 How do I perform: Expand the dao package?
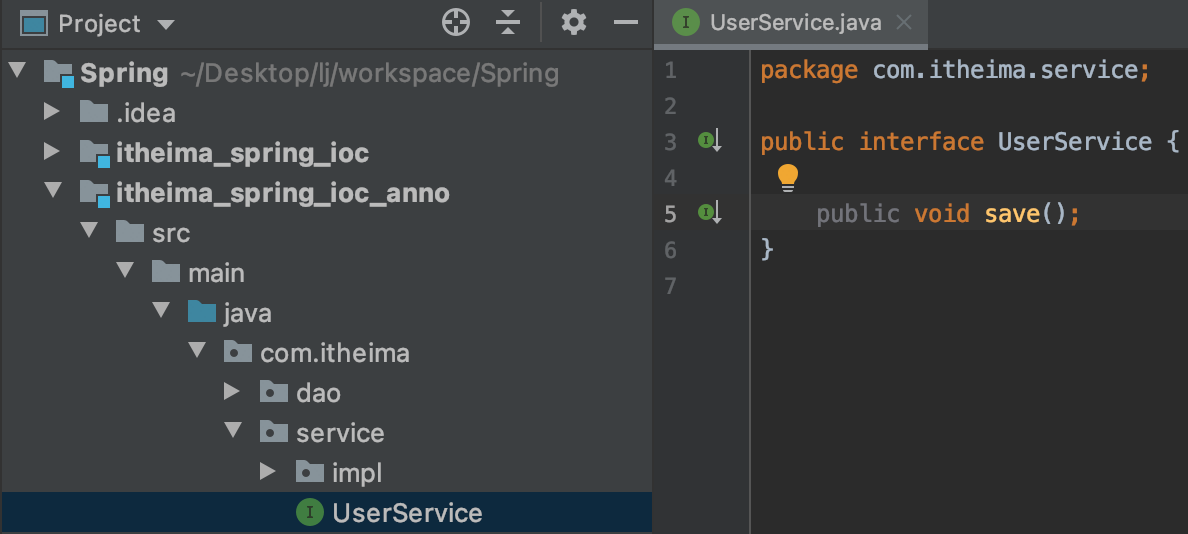pyautogui.click(x=232, y=392)
